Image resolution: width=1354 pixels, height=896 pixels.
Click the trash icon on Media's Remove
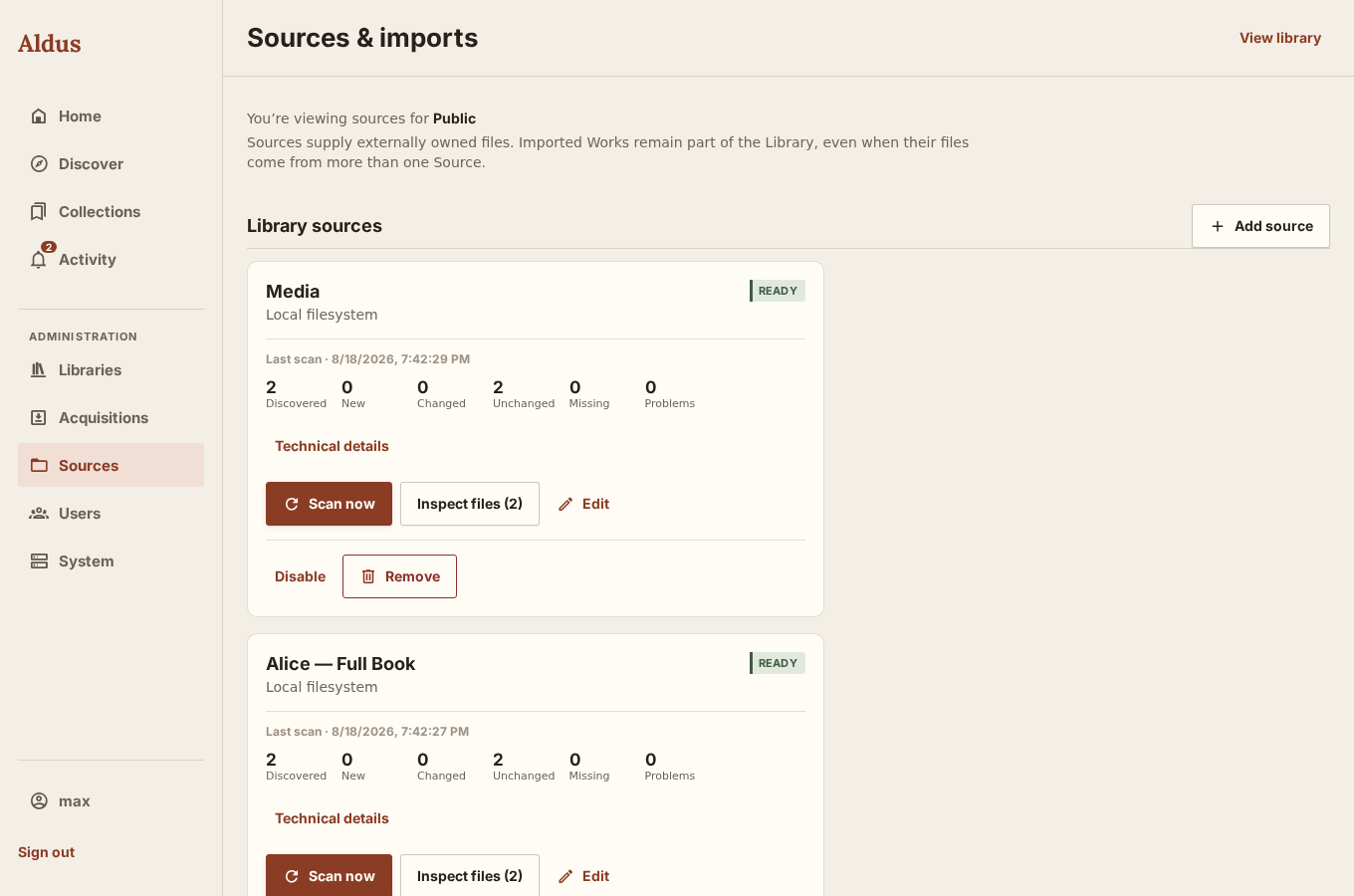tap(368, 576)
